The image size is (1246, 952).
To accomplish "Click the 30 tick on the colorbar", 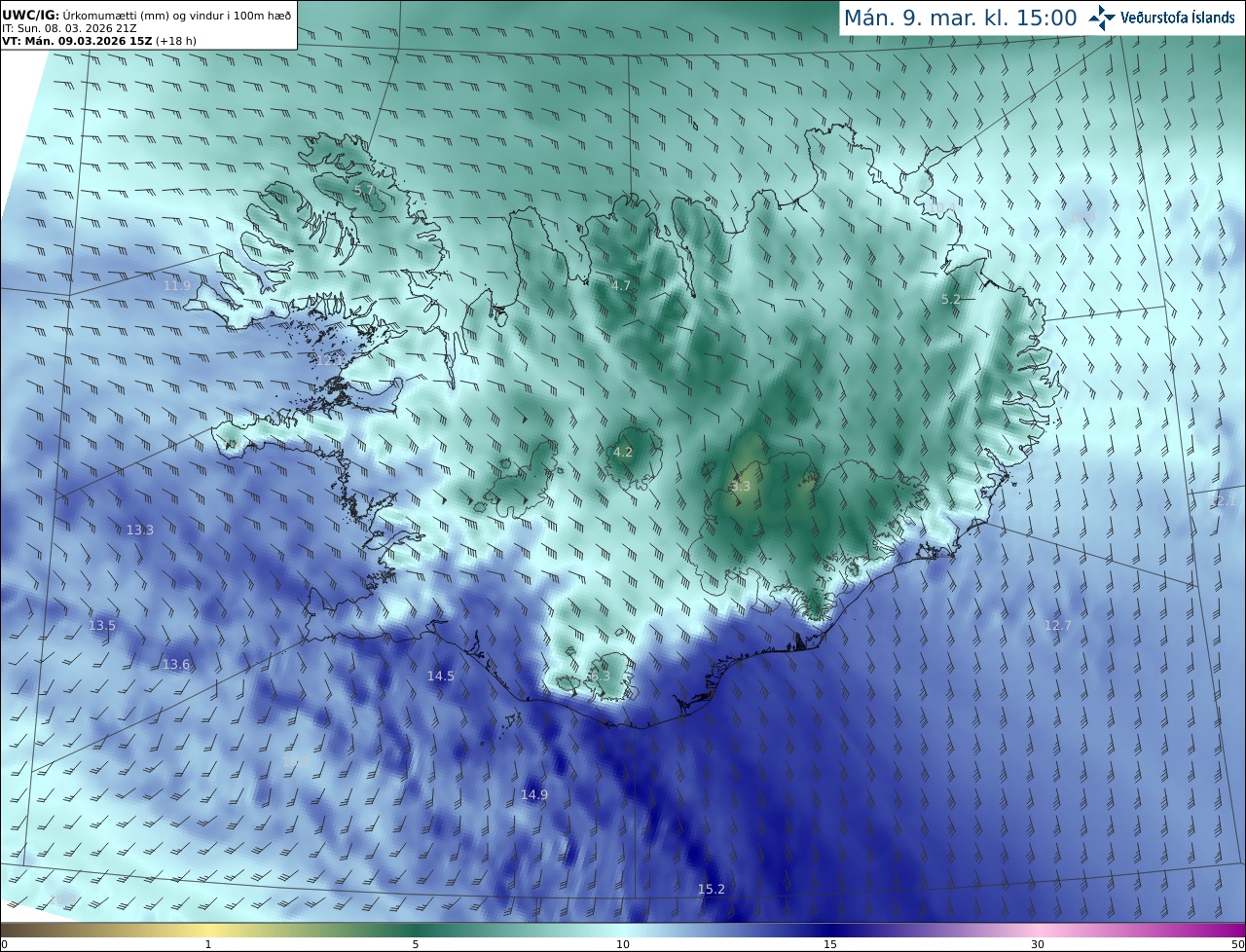I will (1038, 944).
